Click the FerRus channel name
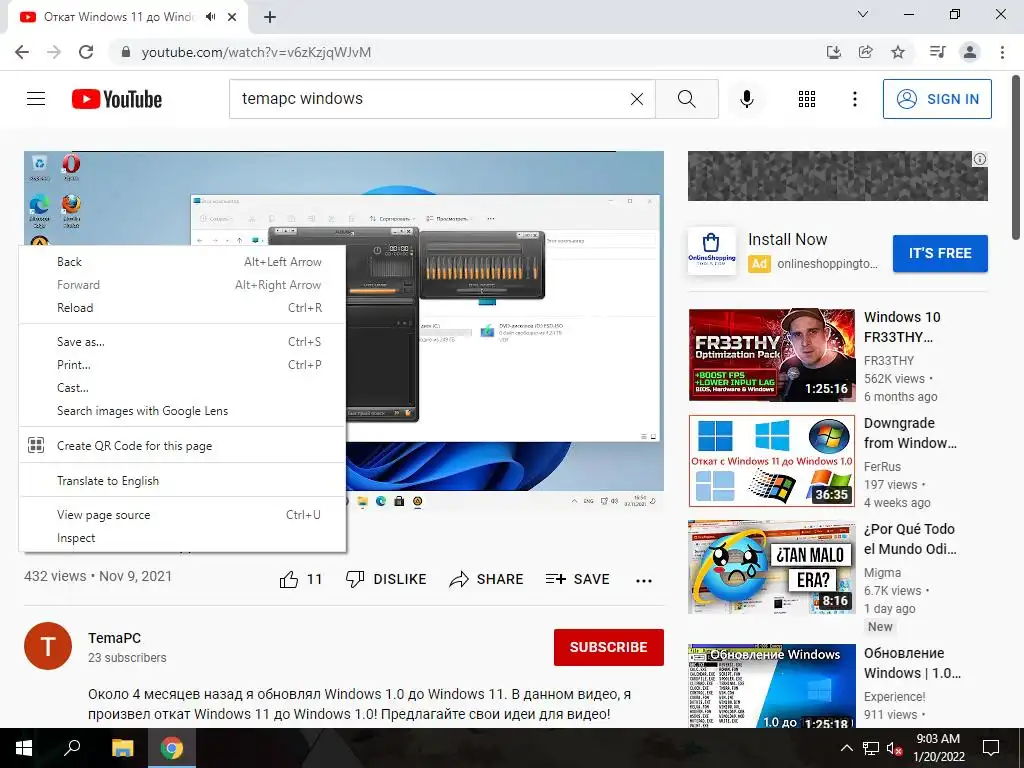 [882, 466]
